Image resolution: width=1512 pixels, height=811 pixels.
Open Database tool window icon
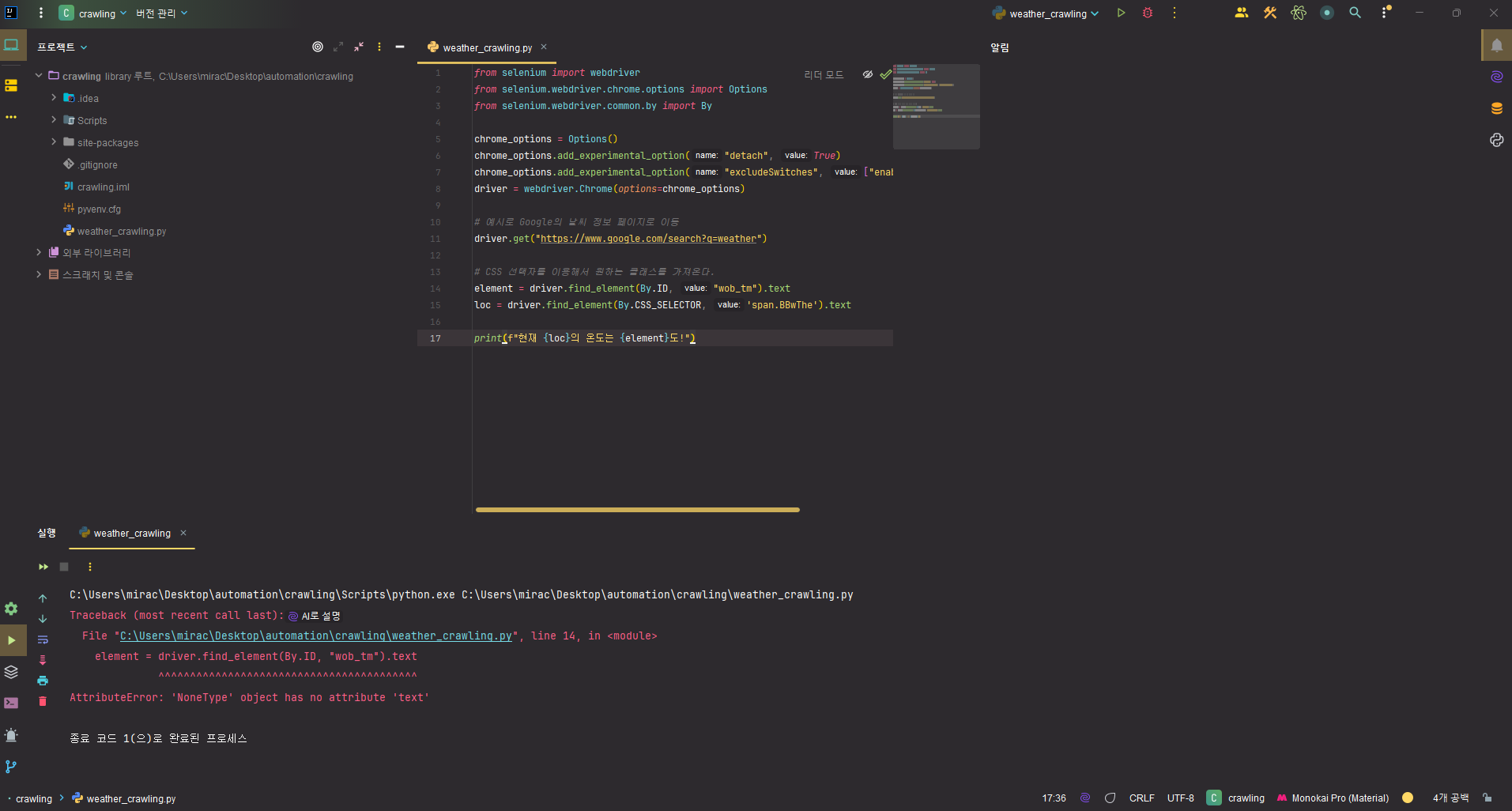coord(1496,108)
